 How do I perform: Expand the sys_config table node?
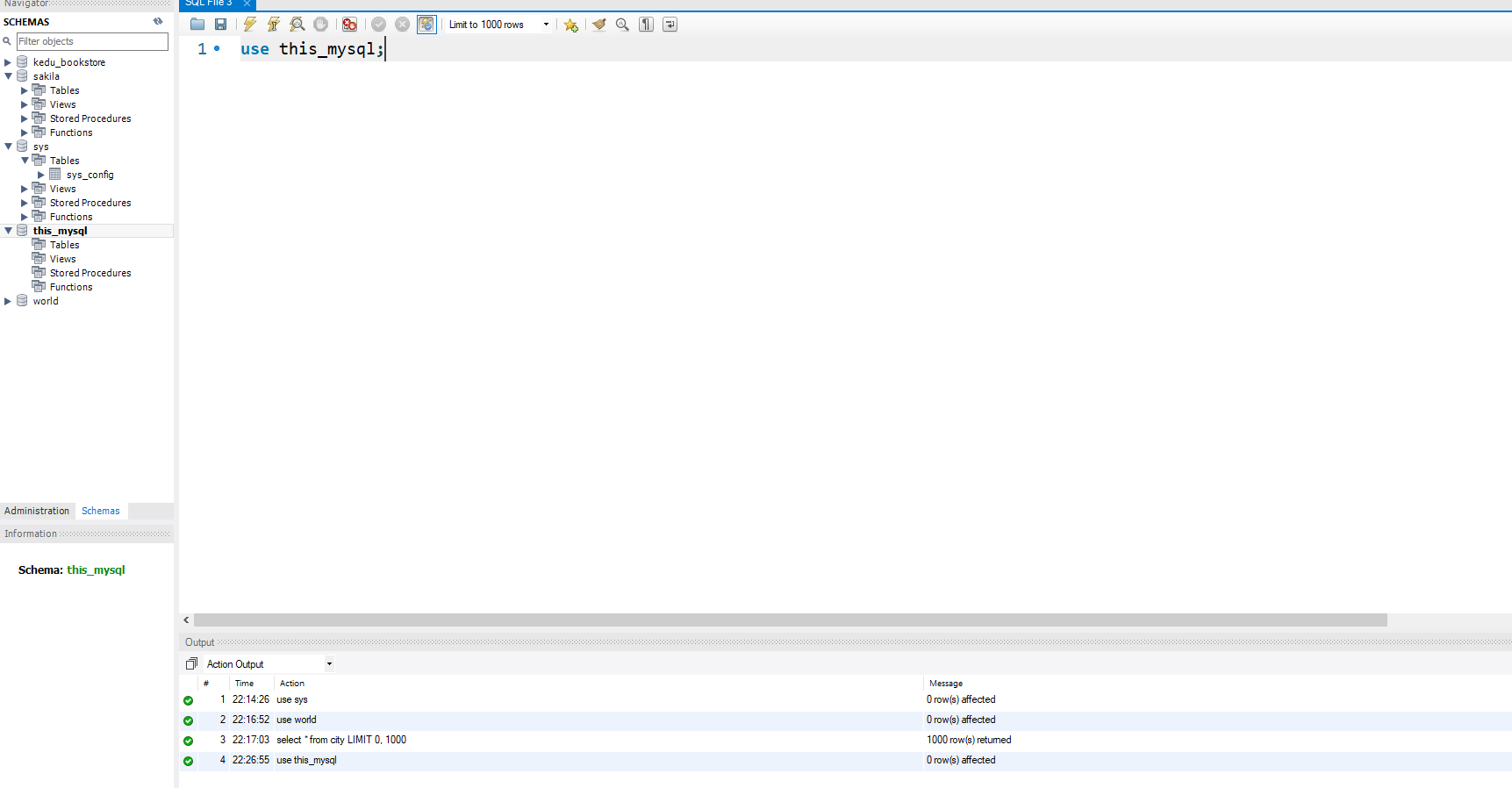point(41,175)
